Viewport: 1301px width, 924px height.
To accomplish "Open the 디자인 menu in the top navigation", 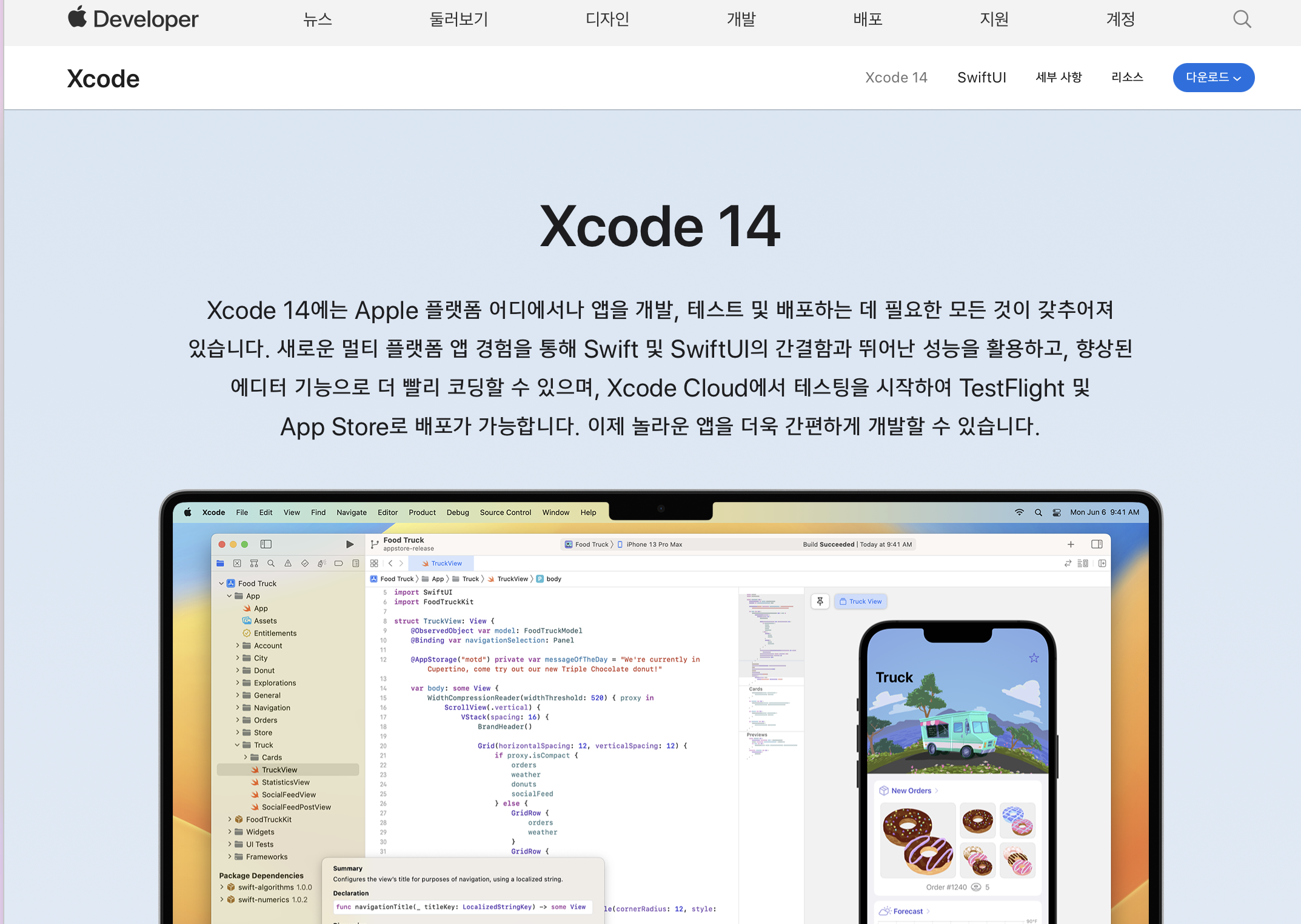I will coord(607,19).
